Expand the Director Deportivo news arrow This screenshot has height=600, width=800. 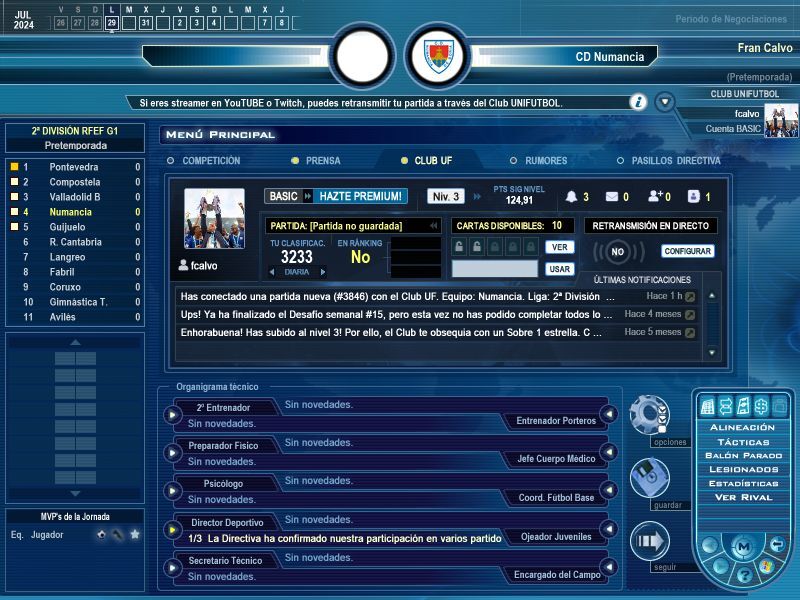point(172,530)
